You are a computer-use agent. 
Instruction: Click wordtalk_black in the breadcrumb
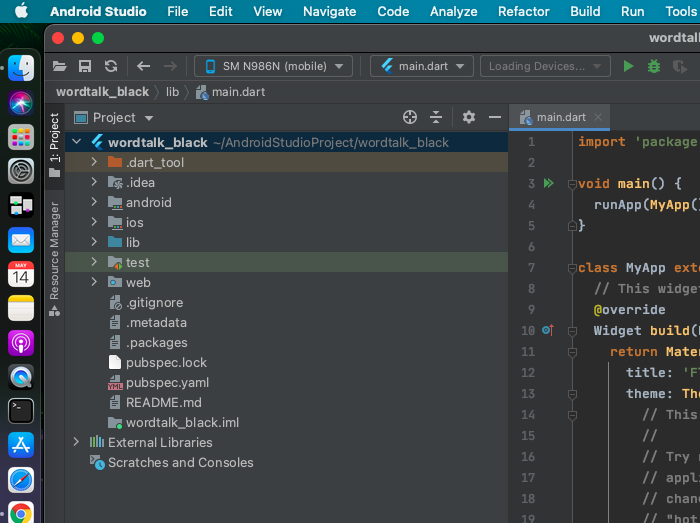pos(102,92)
